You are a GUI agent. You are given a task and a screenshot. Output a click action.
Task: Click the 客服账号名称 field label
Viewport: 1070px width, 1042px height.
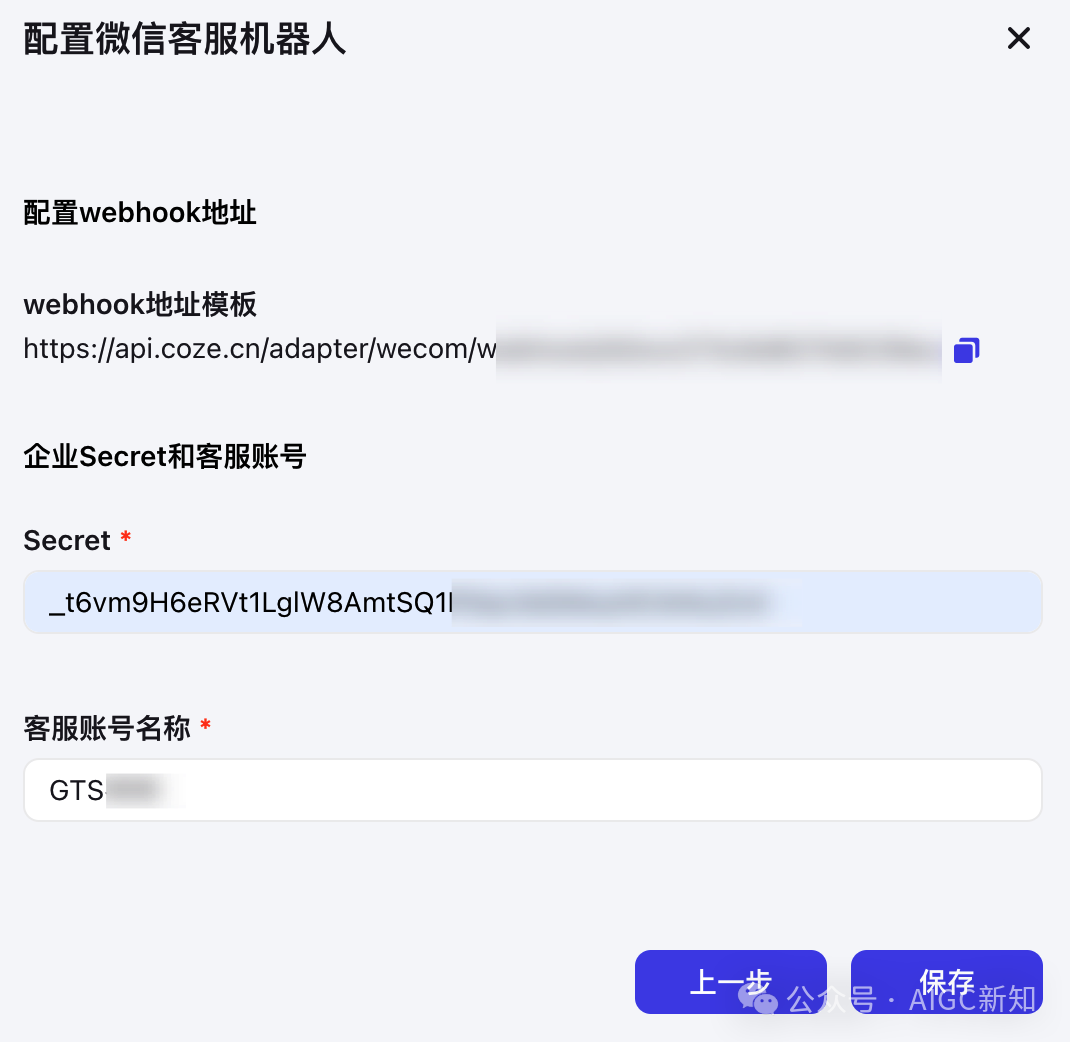click(x=107, y=728)
